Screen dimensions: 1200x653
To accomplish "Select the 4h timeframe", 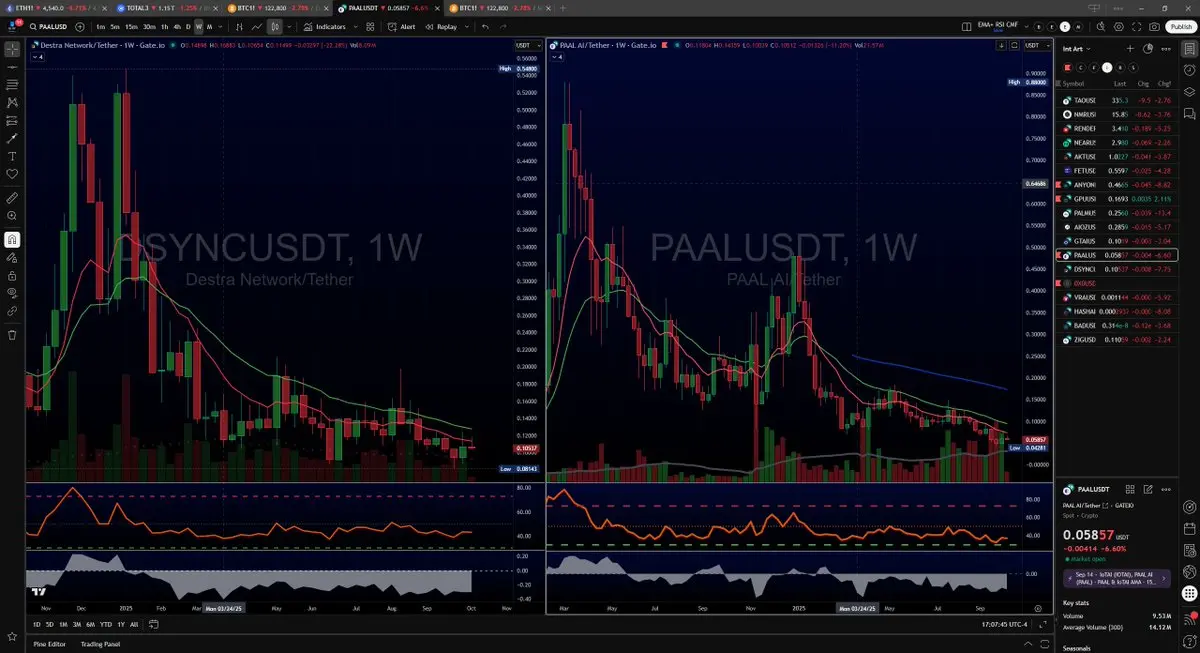I will click(x=177, y=26).
